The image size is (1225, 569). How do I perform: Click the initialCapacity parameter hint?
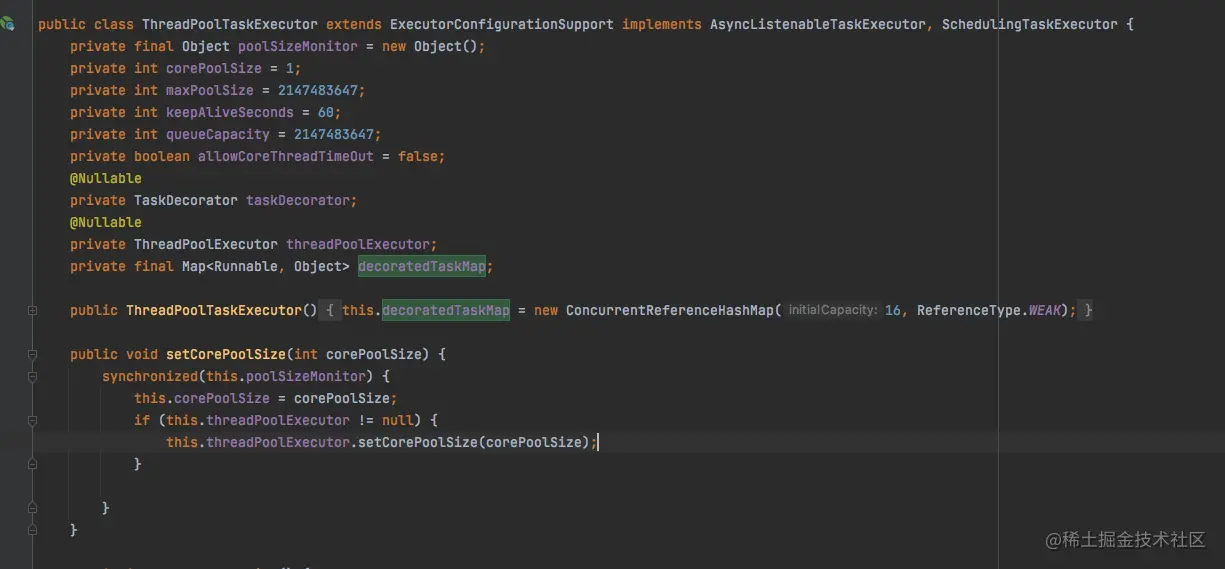pyautogui.click(x=834, y=311)
